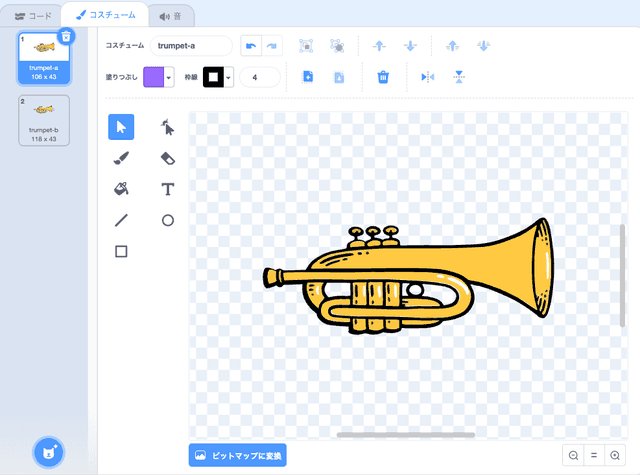The width and height of the screenshot is (640, 475).
Task: Flip the costume horizontally
Action: [428, 77]
